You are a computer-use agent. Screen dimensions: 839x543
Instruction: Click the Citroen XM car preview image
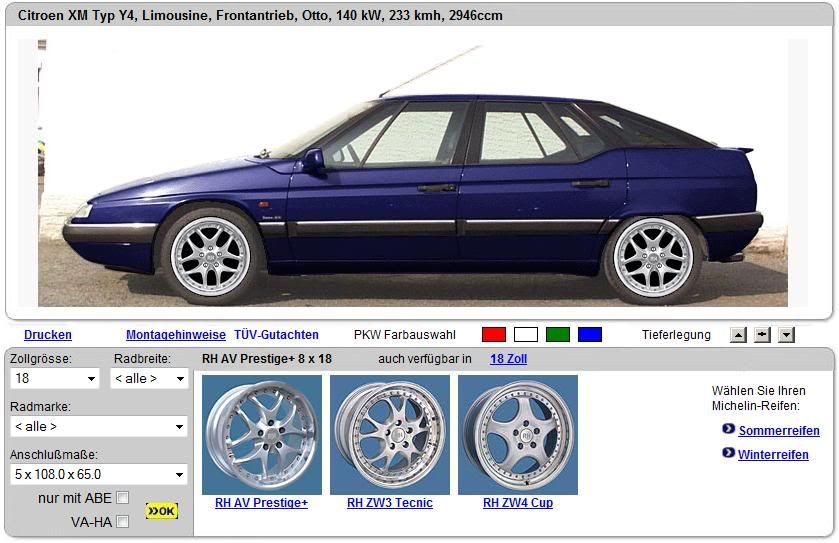tap(413, 172)
